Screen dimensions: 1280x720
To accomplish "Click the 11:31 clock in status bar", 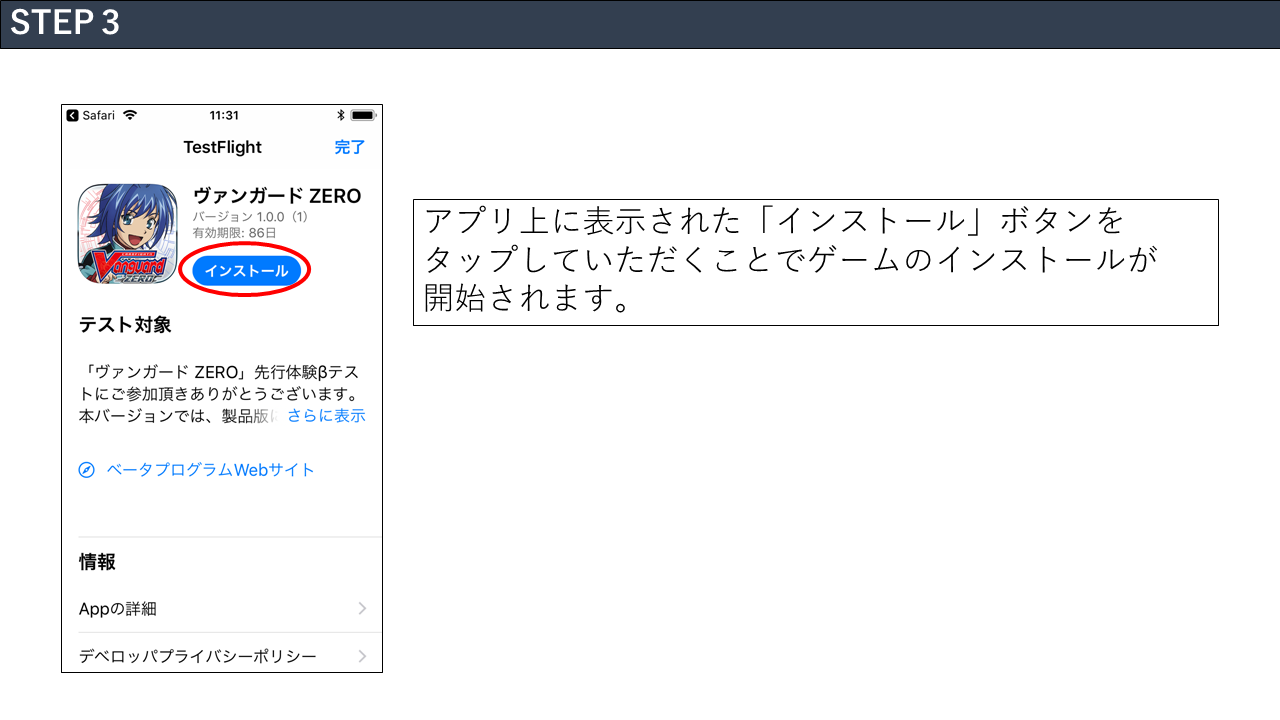I will [224, 116].
